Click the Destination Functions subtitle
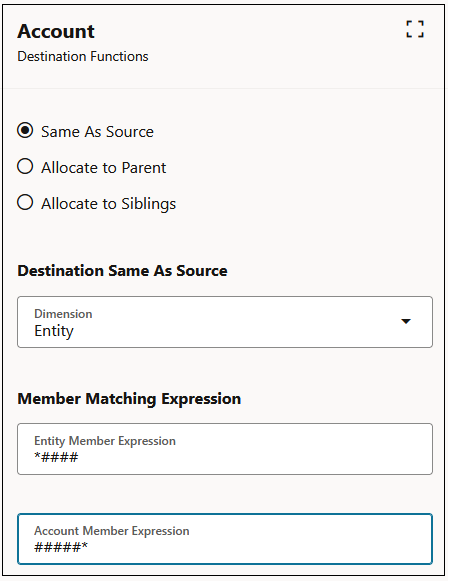 pyautogui.click(x=83, y=56)
